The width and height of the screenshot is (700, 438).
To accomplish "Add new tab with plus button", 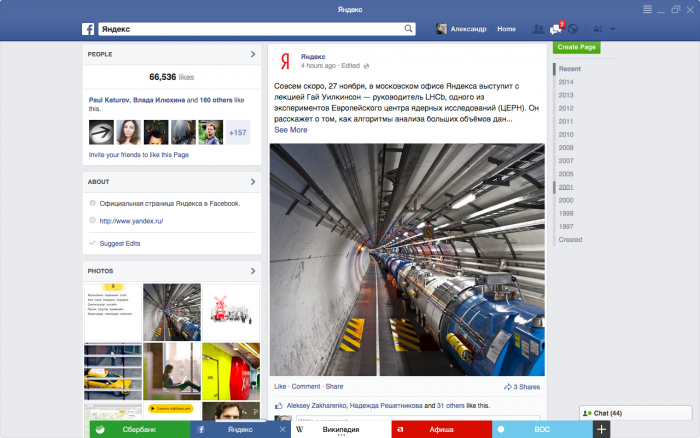I will tap(601, 430).
